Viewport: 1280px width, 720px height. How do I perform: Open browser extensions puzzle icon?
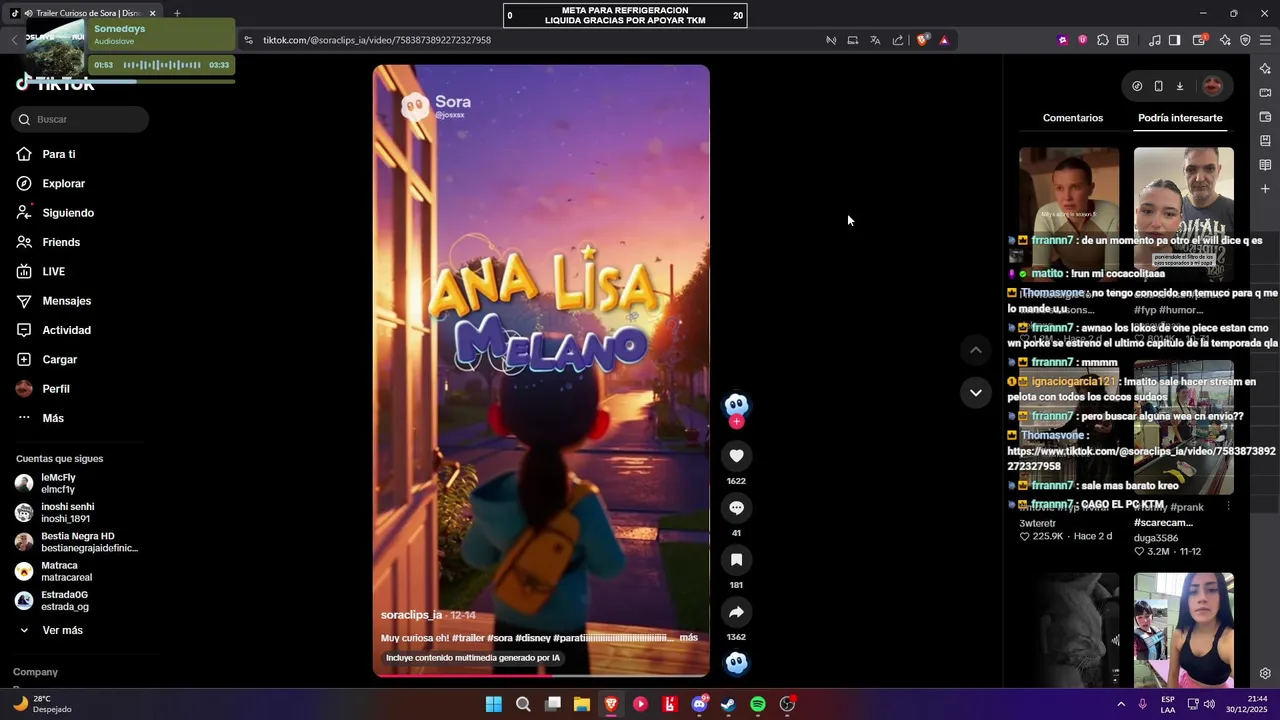(x=1102, y=40)
